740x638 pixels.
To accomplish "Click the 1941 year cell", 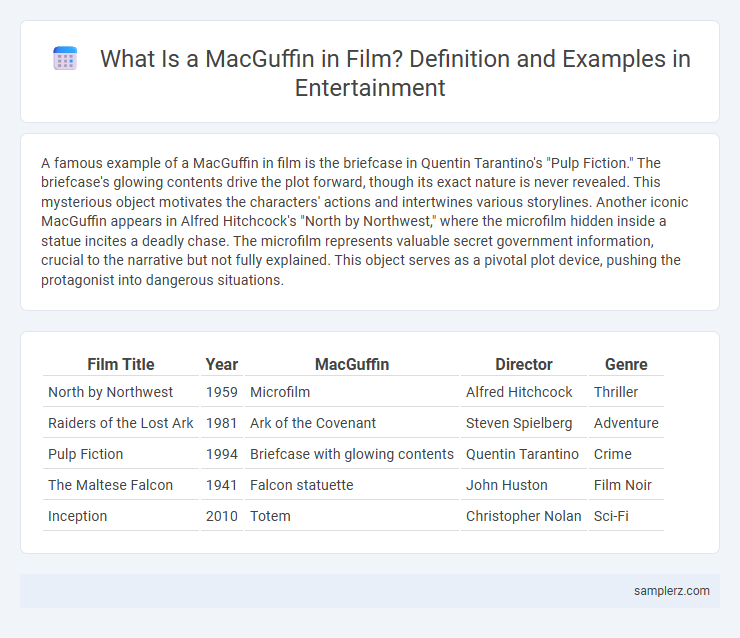I will click(222, 485).
